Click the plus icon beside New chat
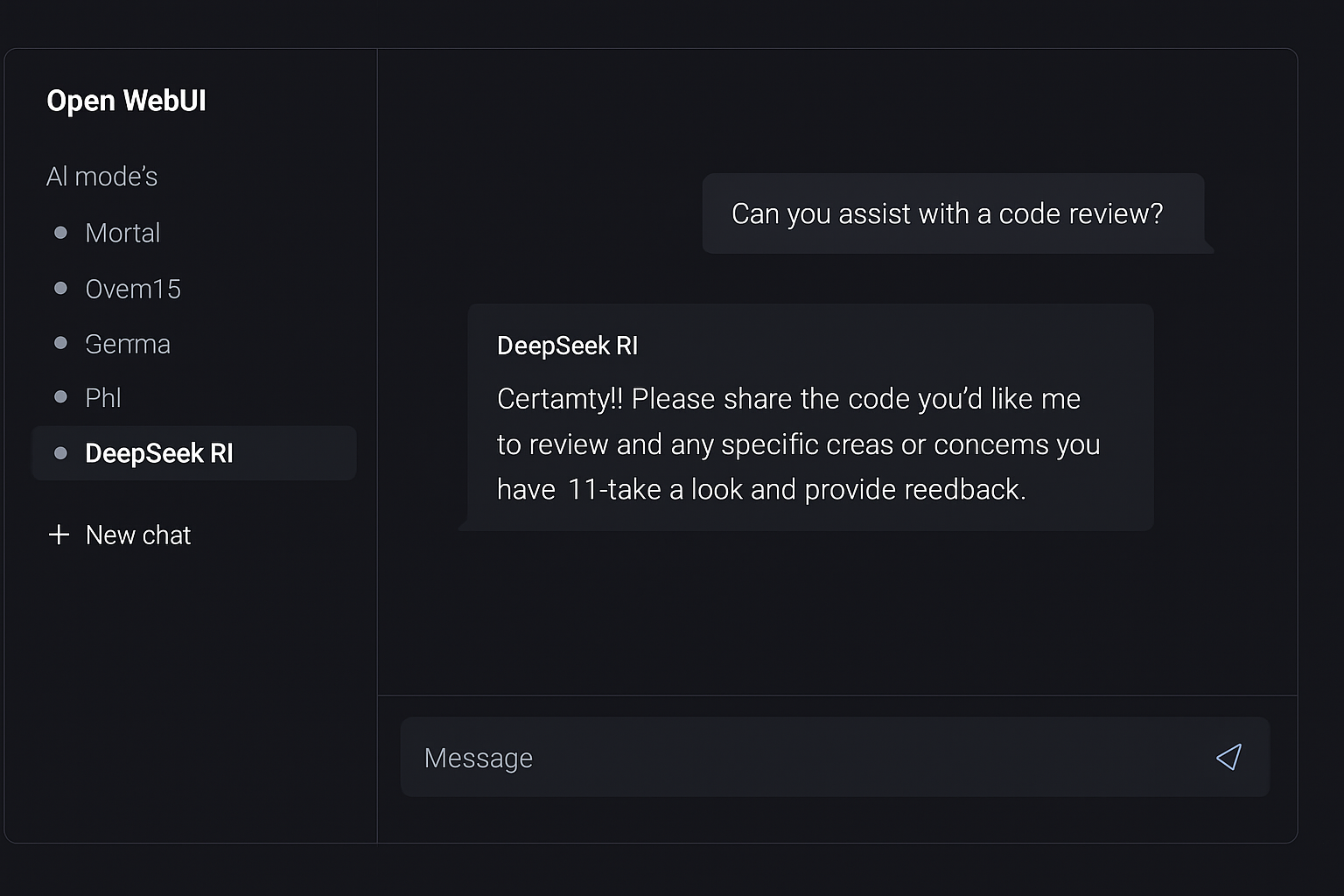1344x896 pixels. pos(59,535)
